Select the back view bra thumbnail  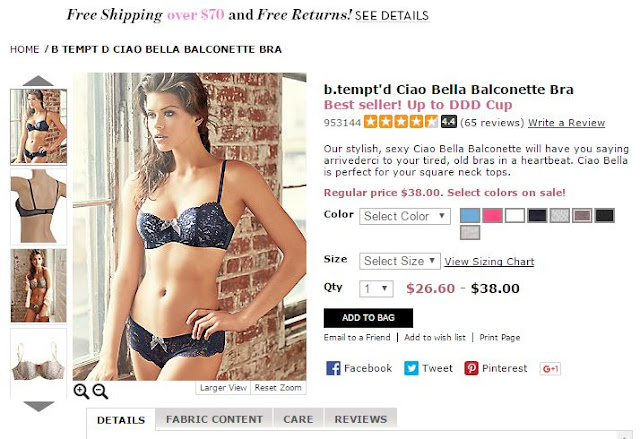pyautogui.click(x=38, y=206)
